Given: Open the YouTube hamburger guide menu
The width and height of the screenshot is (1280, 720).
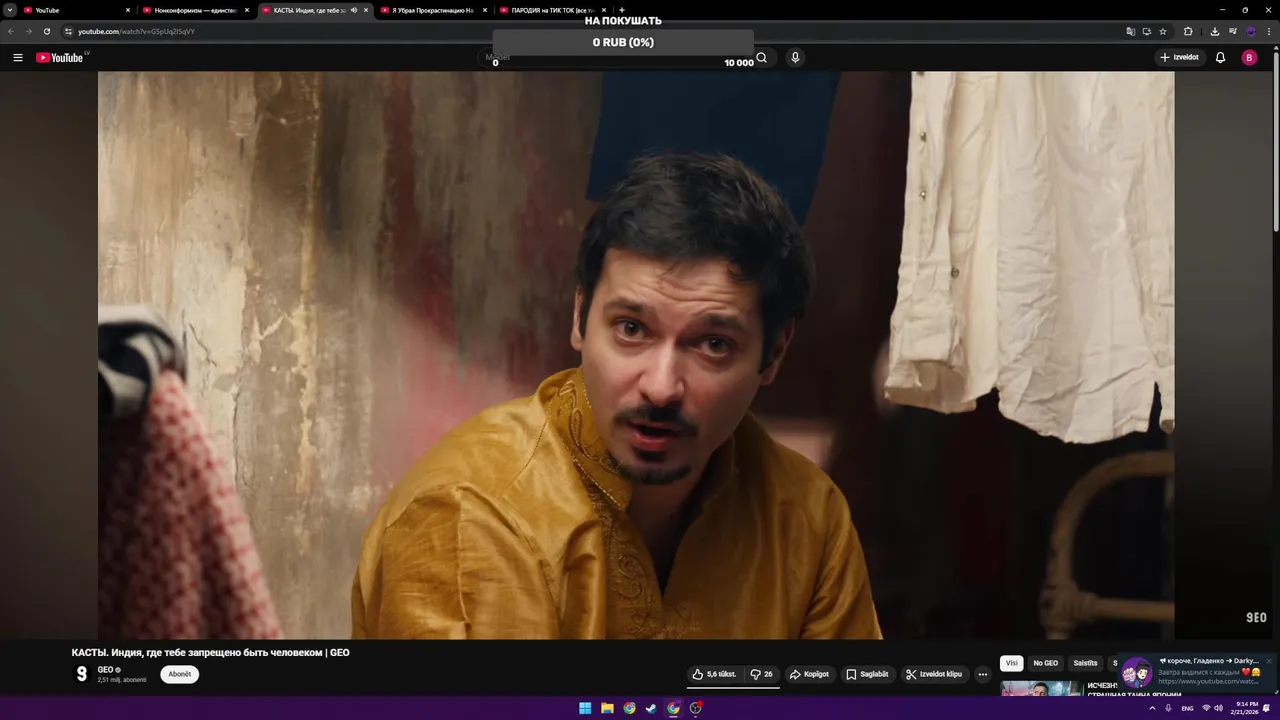Looking at the screenshot, I should (17, 57).
